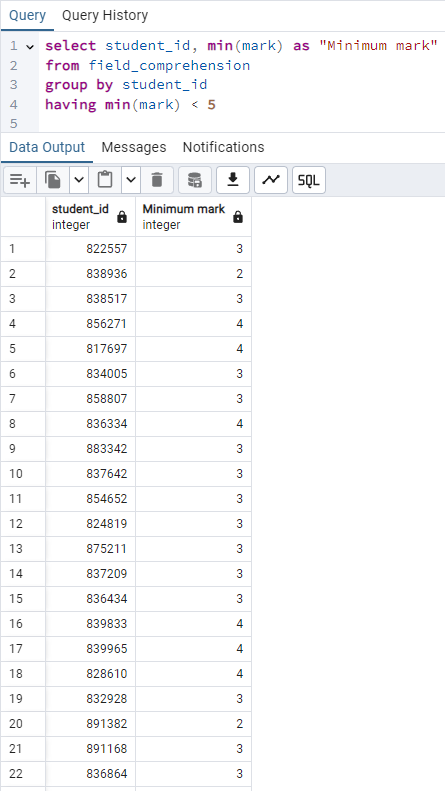Click the lock icon in student_id header
This screenshot has height=791, width=445.
click(122, 217)
